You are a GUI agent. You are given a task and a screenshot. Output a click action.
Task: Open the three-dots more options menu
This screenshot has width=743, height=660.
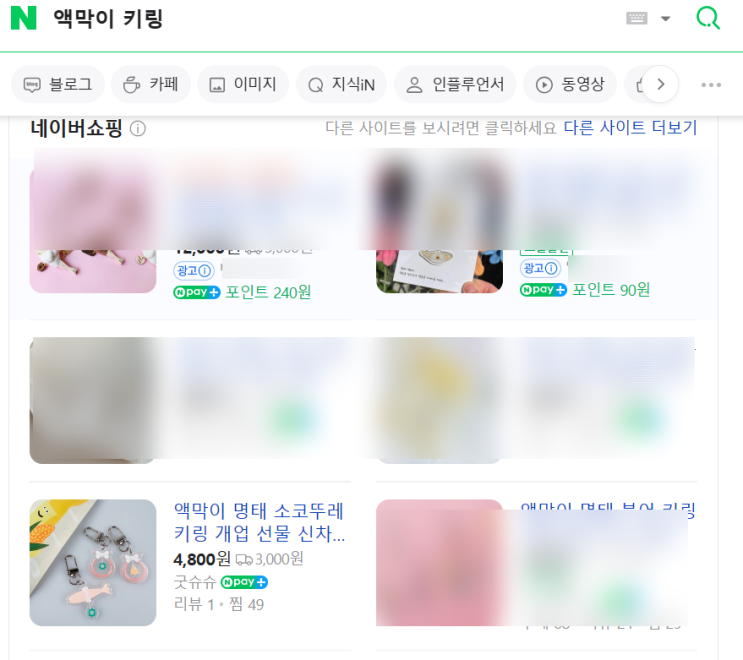coord(711,85)
